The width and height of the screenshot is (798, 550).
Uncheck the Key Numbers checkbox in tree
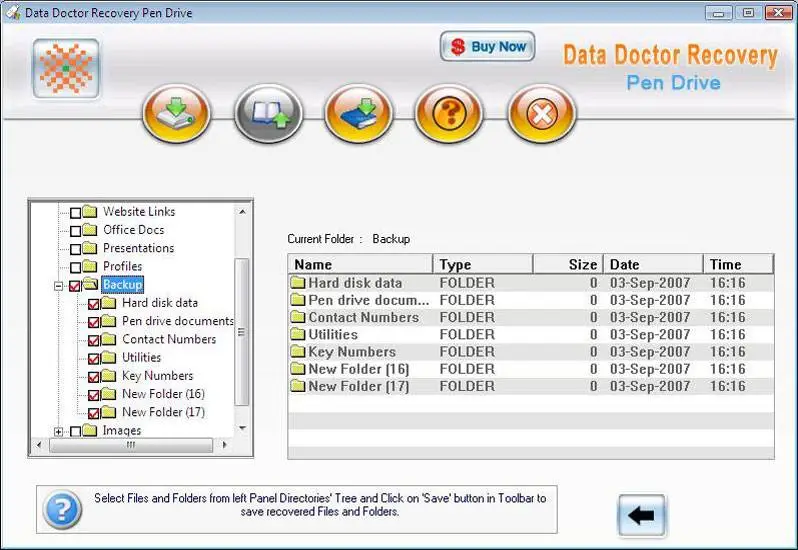(94, 377)
